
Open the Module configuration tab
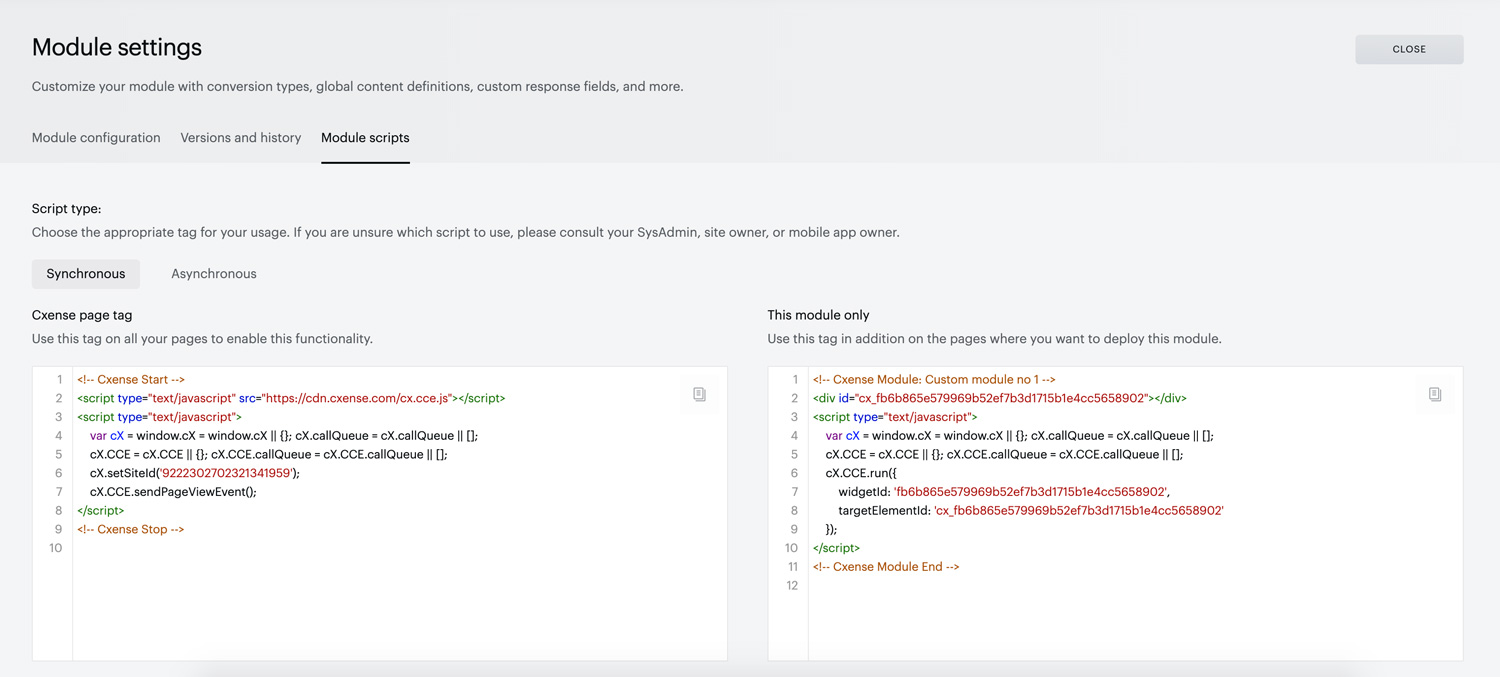96,138
